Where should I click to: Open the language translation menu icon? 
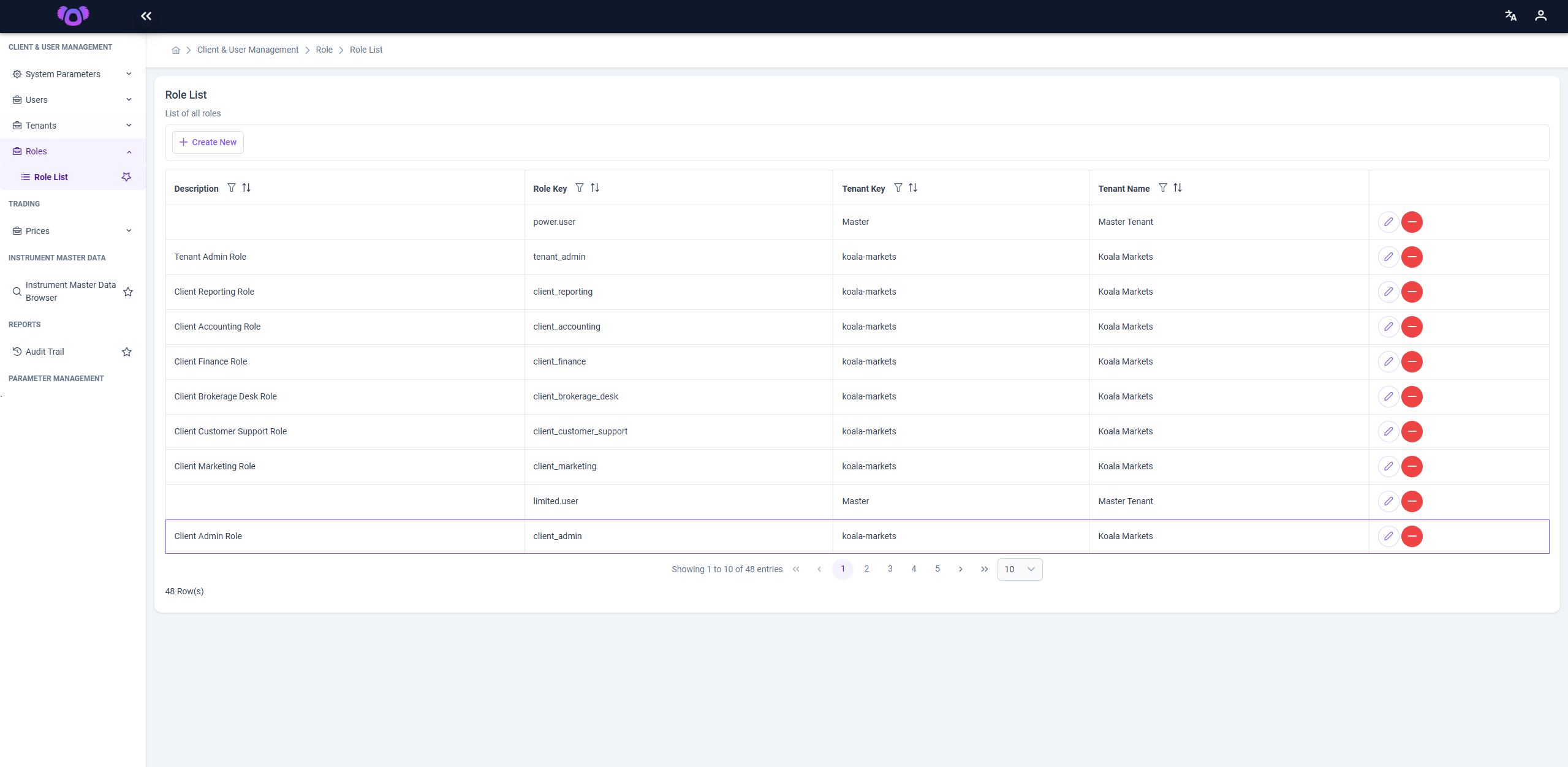pos(1510,16)
